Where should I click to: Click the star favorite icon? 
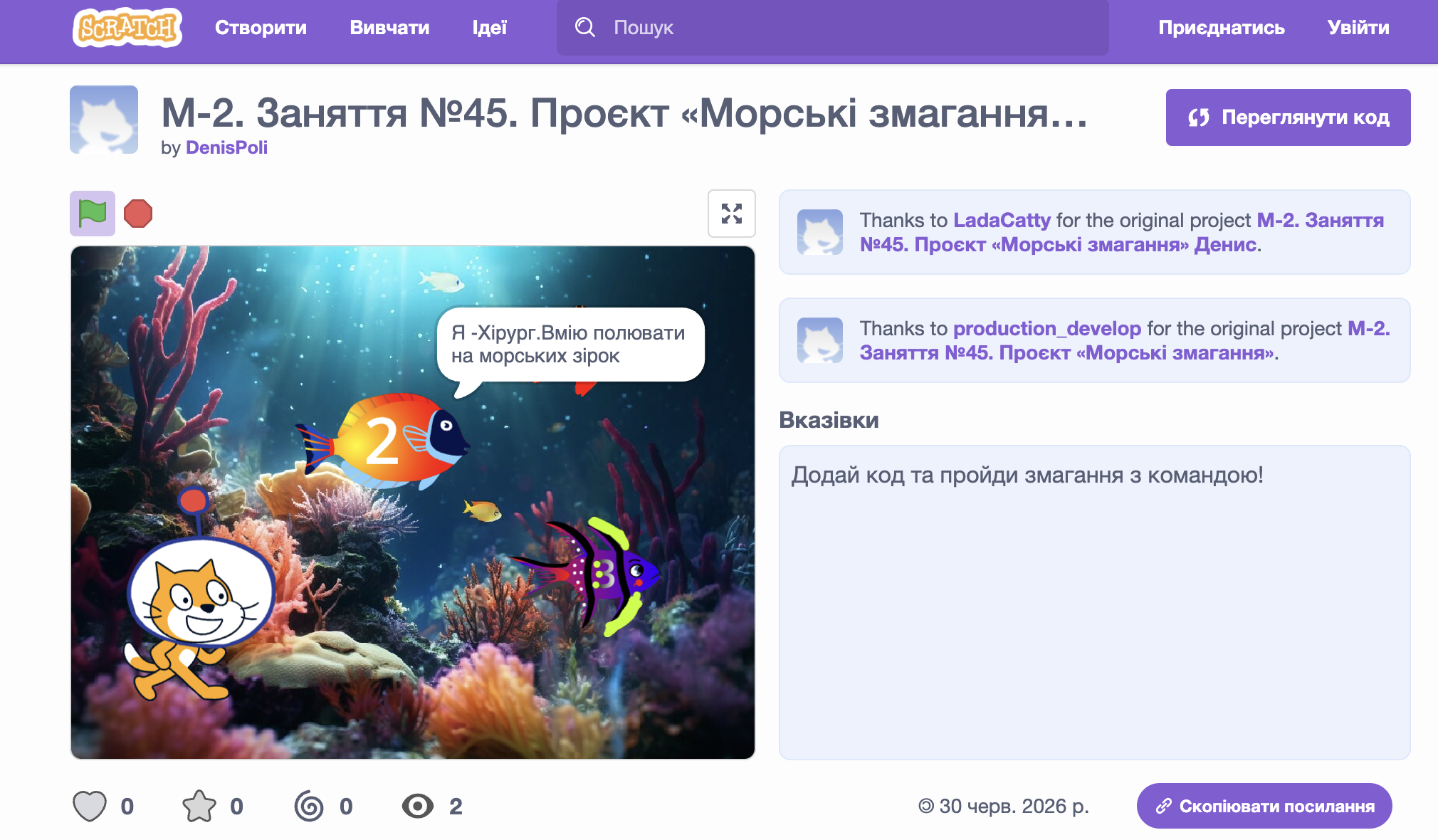pos(199,806)
